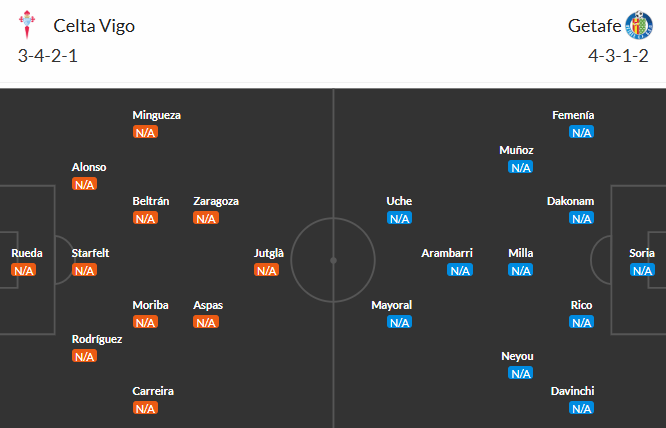This screenshot has height=428, width=666.
Task: Click player Dakonam's name
Action: pos(570,201)
